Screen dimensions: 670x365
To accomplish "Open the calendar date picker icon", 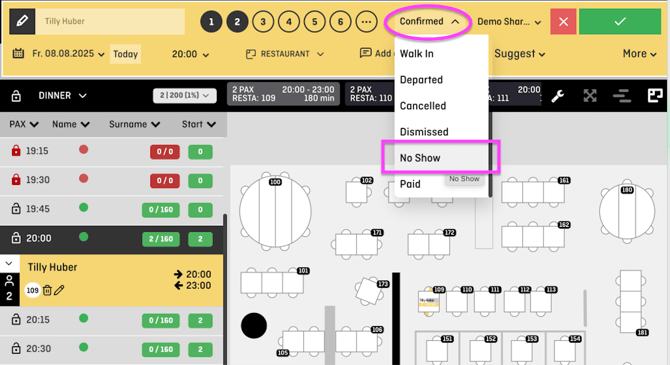I will point(18,53).
